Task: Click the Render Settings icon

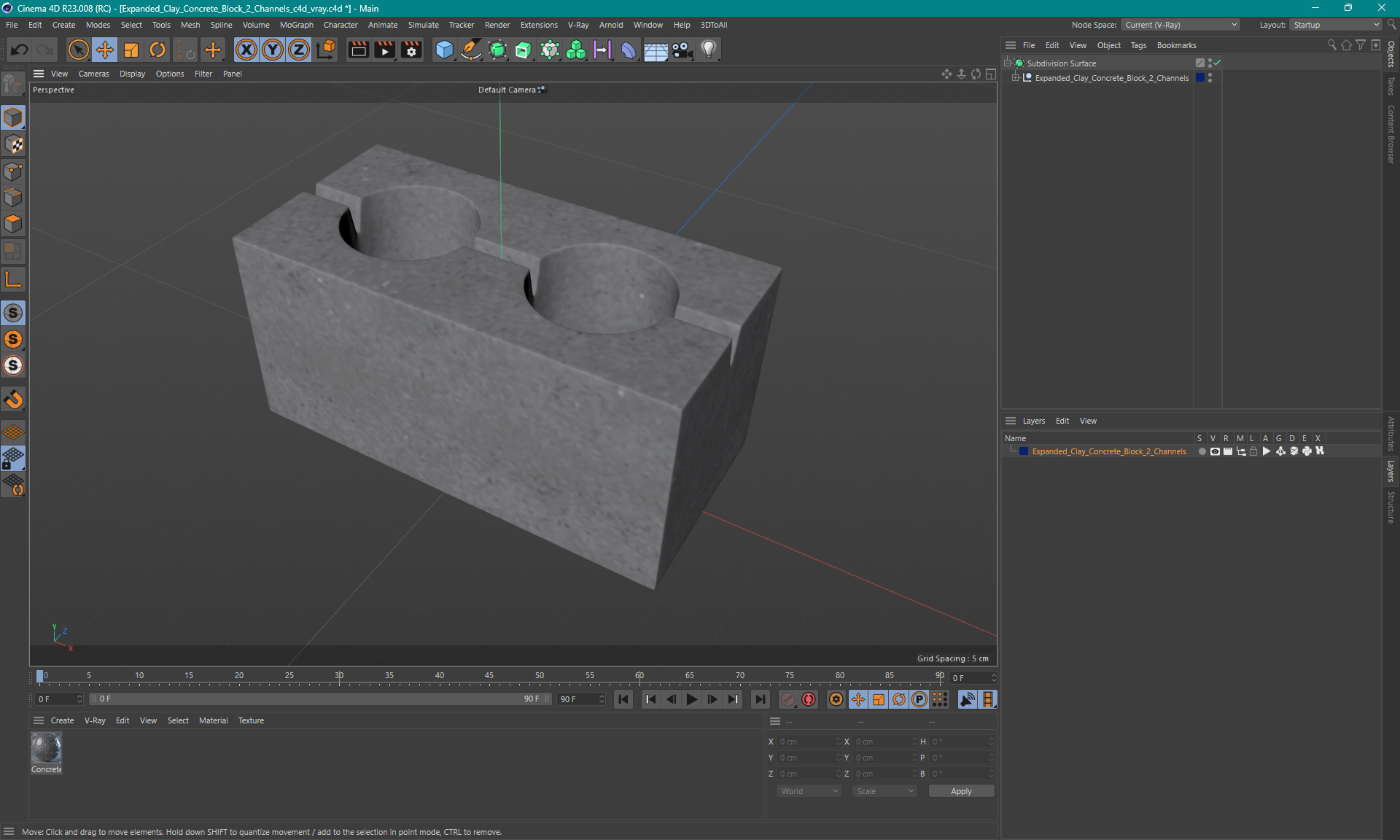Action: coord(410,49)
